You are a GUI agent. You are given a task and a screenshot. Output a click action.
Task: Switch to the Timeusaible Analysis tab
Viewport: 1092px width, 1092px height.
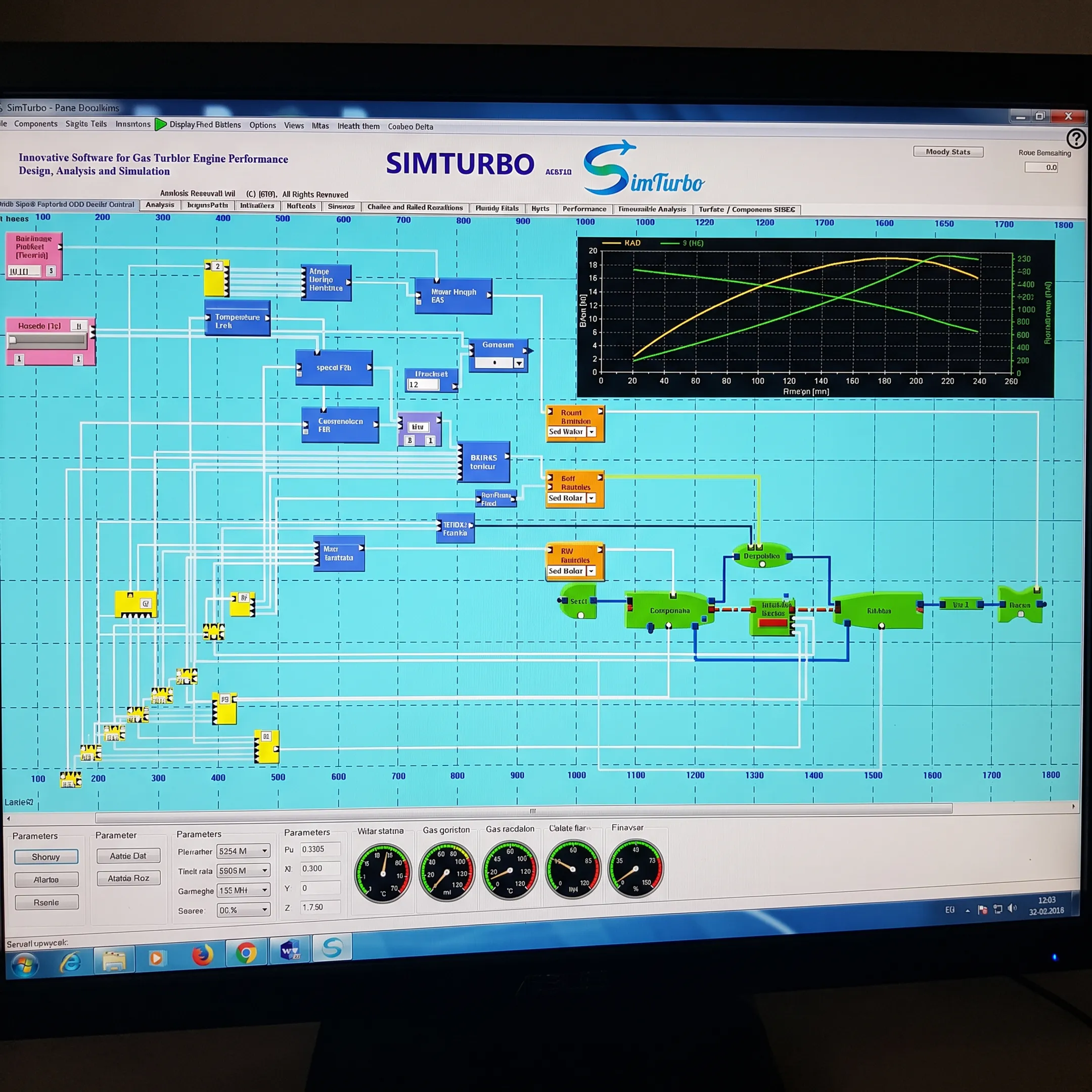click(x=652, y=209)
